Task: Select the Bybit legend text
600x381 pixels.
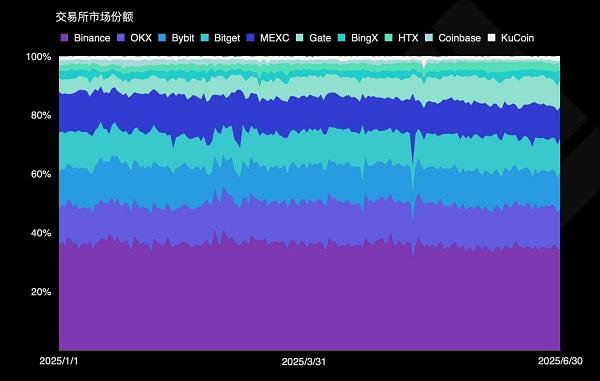Action: point(183,38)
